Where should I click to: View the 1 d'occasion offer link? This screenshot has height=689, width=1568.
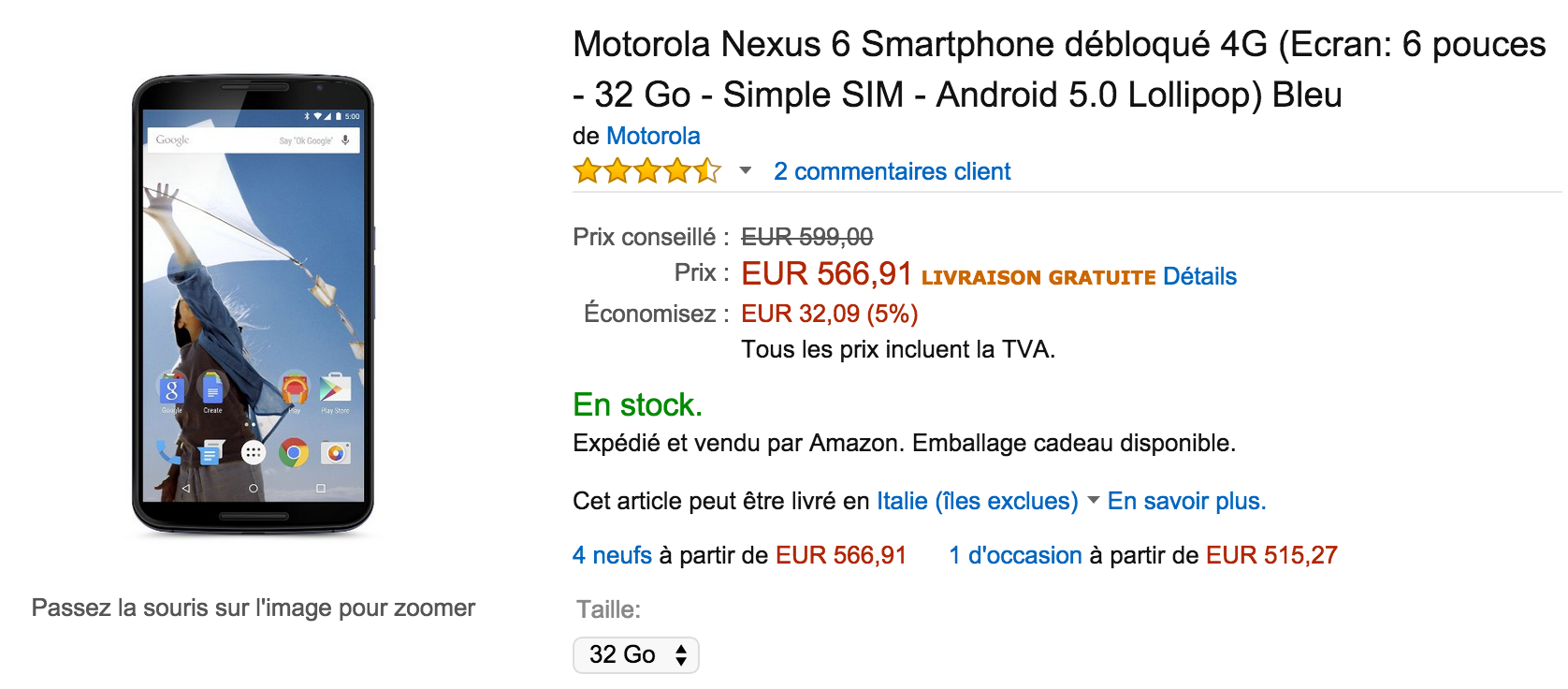(1015, 555)
